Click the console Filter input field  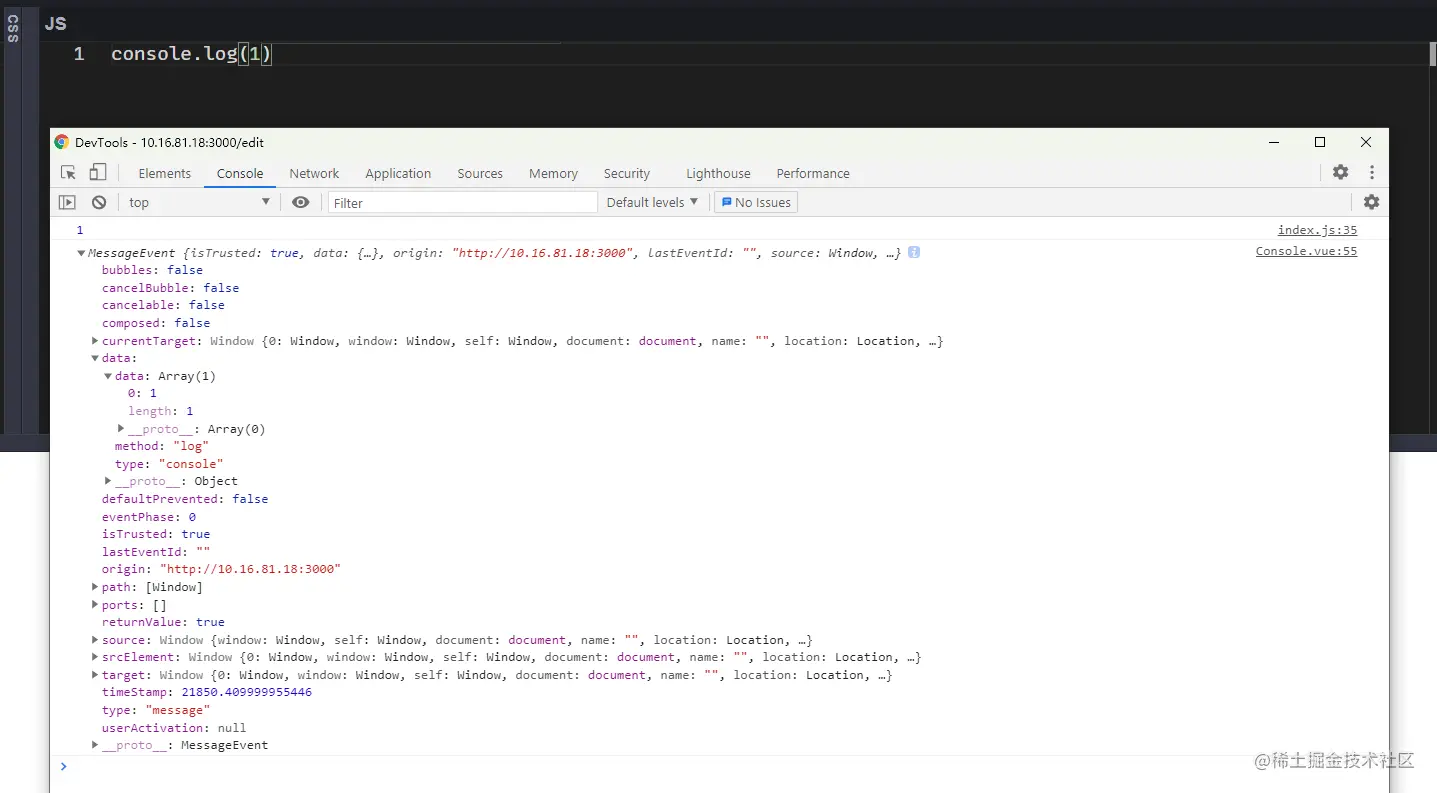click(x=462, y=202)
